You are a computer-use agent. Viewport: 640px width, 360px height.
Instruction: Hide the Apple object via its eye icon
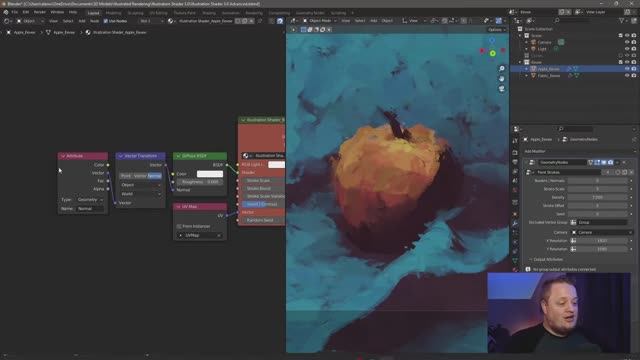tap(627, 69)
